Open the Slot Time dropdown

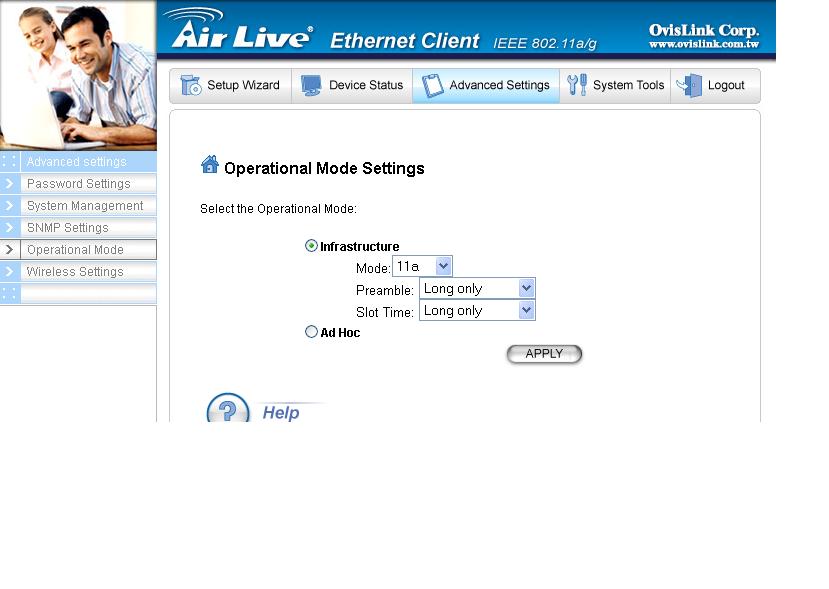pos(477,310)
